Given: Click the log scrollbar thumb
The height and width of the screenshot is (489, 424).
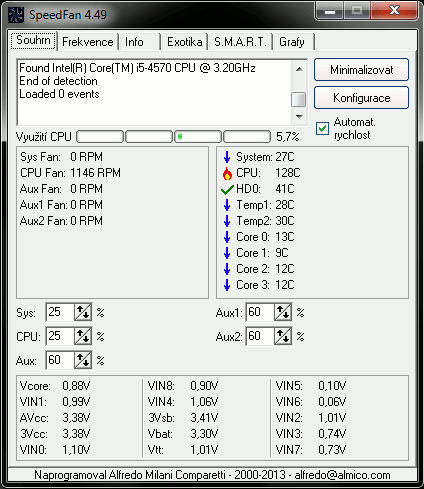Looking at the screenshot, I should [299, 99].
